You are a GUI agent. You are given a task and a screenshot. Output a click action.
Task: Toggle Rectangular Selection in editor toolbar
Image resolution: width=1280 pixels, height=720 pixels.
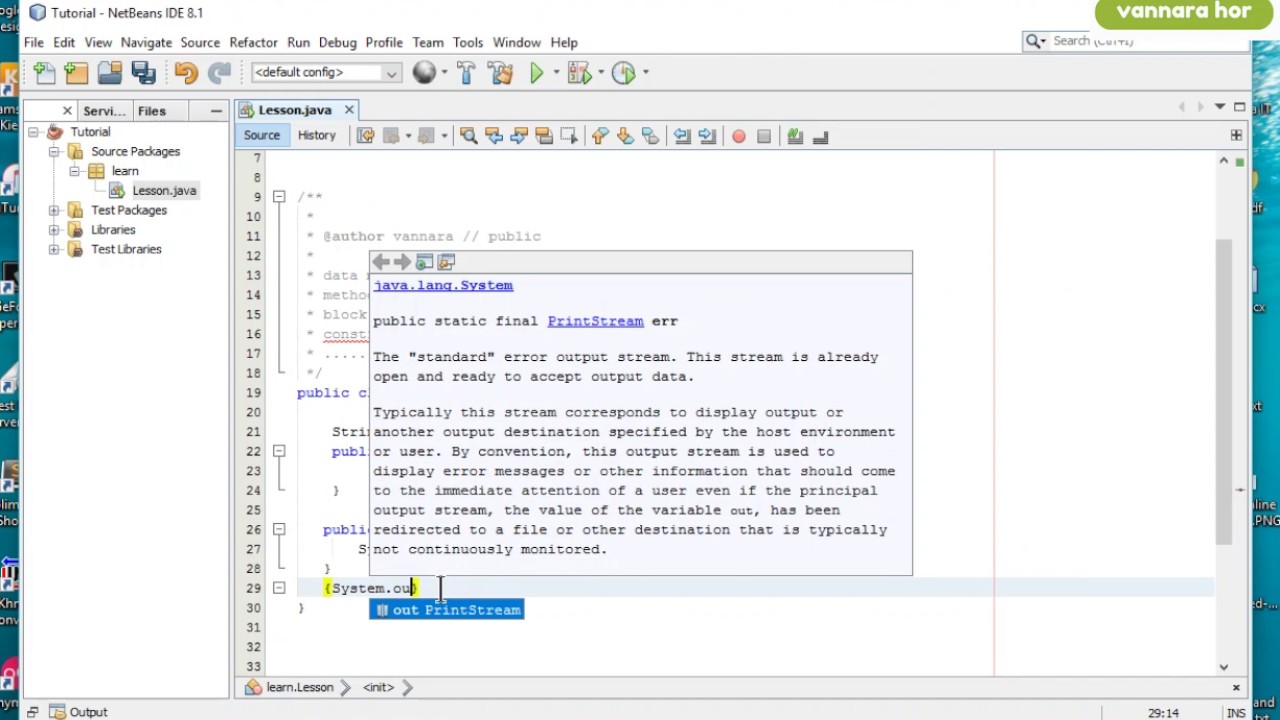tap(569, 136)
